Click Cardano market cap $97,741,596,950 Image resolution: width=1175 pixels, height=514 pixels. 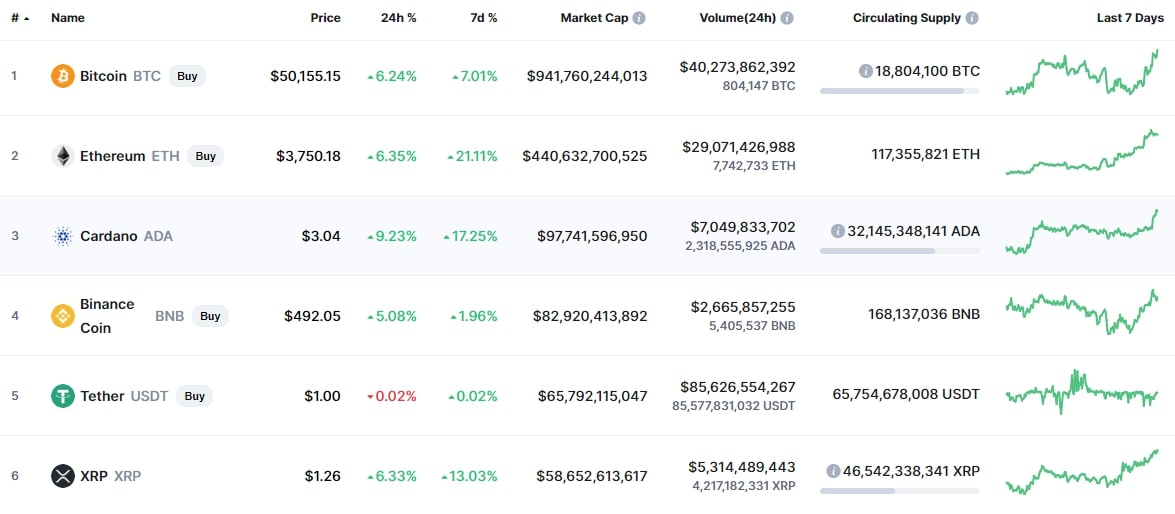pyautogui.click(x=593, y=237)
